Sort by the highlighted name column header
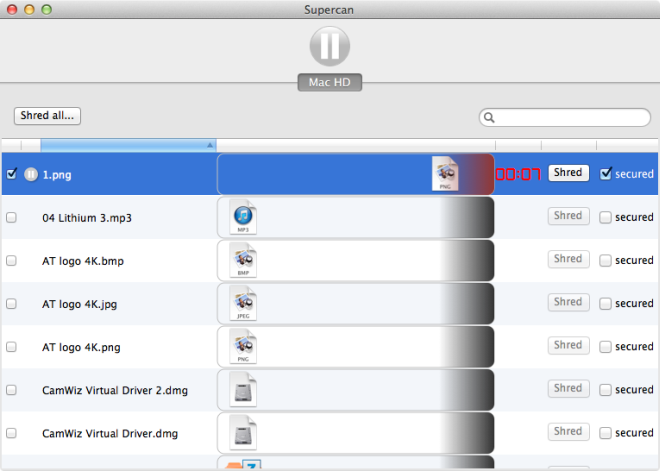The width and height of the screenshot is (660, 471). click(x=128, y=145)
